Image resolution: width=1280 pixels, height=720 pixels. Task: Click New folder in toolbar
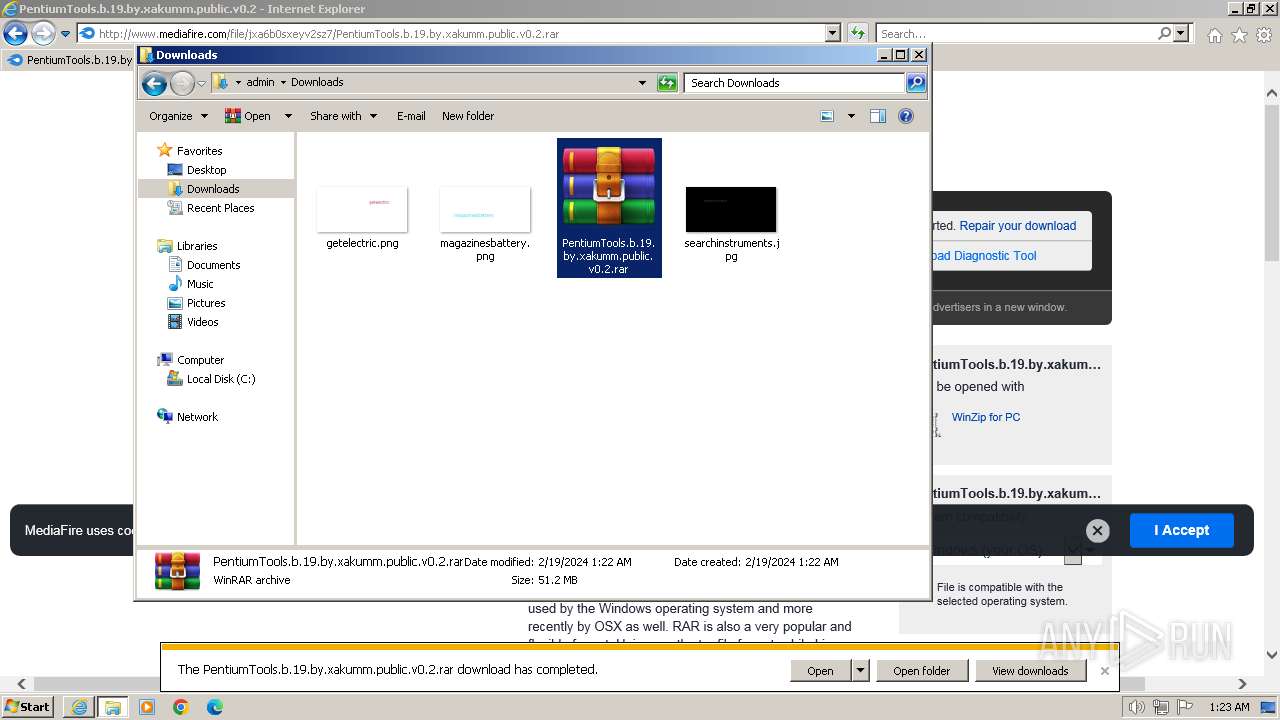coord(468,116)
